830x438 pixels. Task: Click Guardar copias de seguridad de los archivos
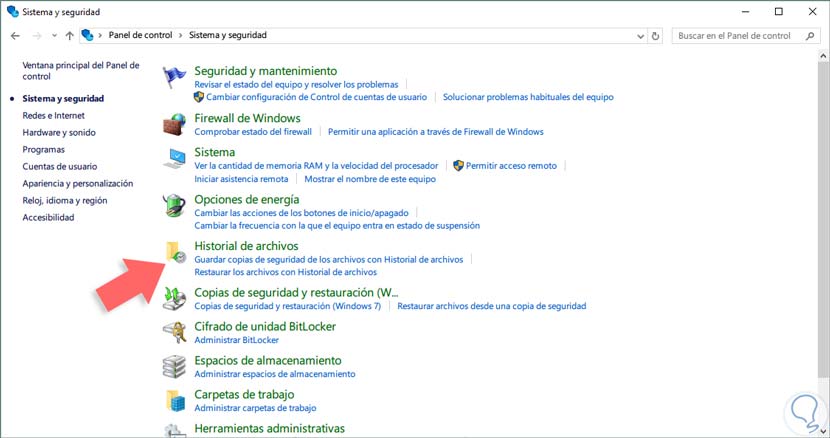[329, 260]
